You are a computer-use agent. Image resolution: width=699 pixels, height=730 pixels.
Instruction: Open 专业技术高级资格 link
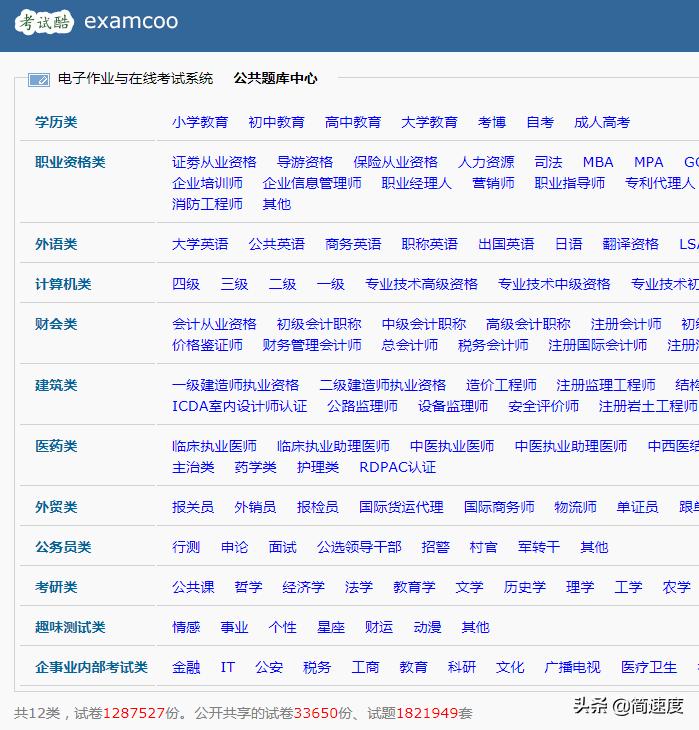click(x=421, y=284)
